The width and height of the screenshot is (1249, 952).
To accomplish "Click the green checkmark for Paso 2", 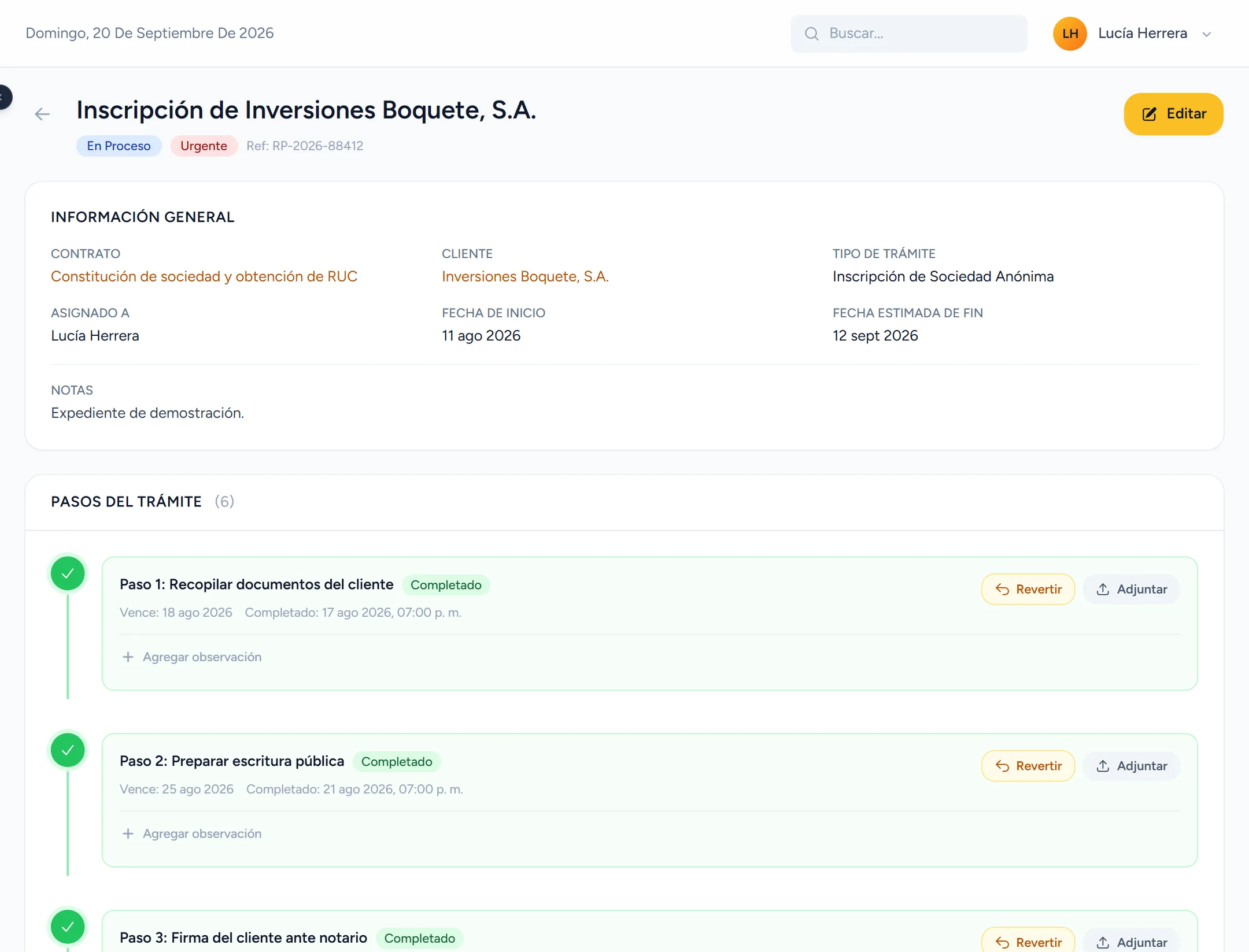I will point(68,750).
